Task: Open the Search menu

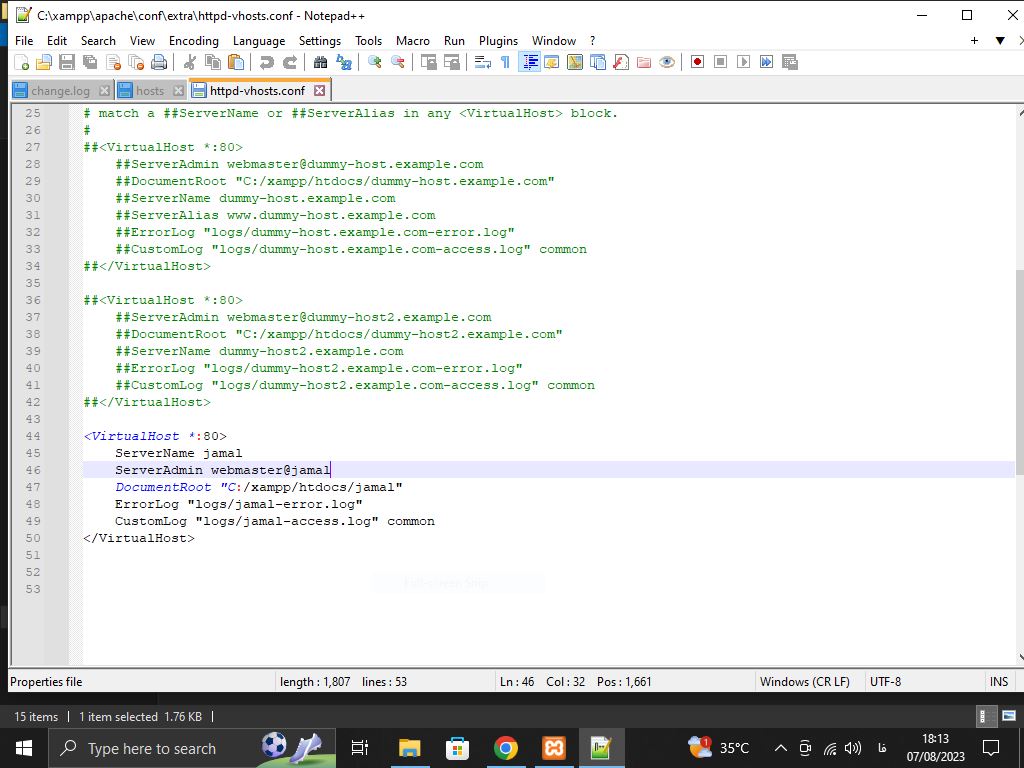Action: (98, 40)
